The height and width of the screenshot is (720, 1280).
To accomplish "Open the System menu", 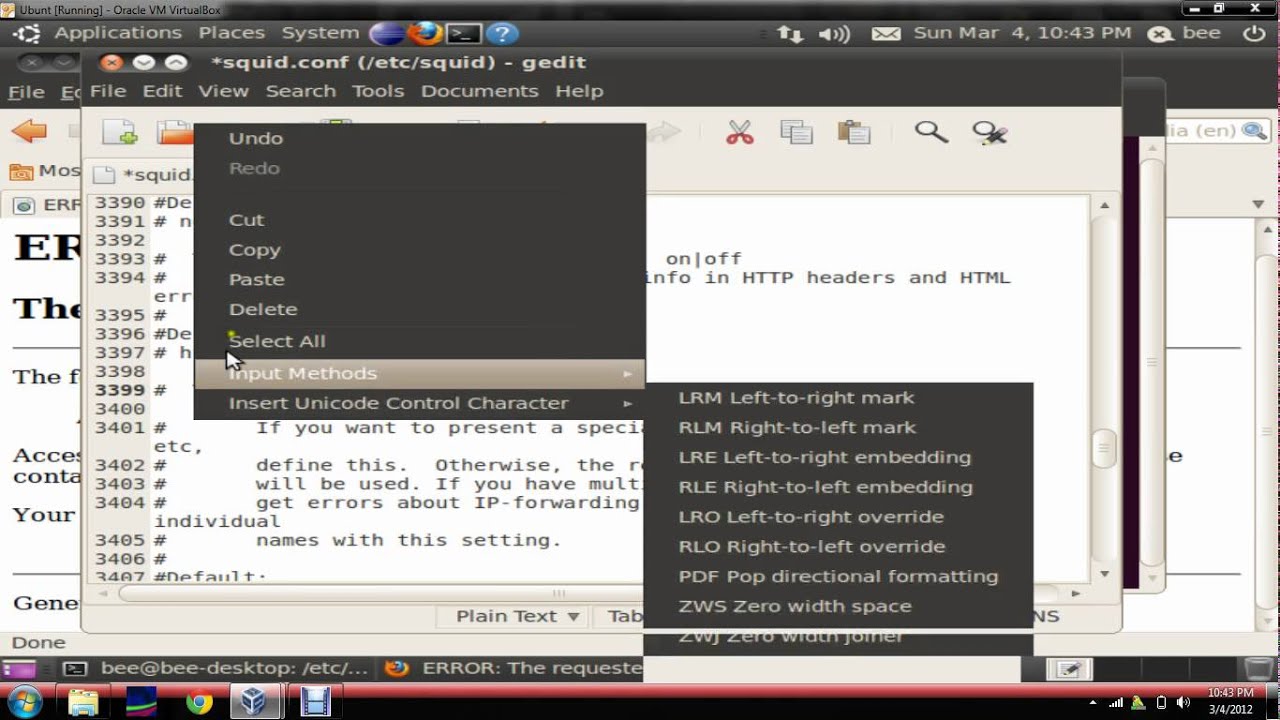I will coord(320,33).
